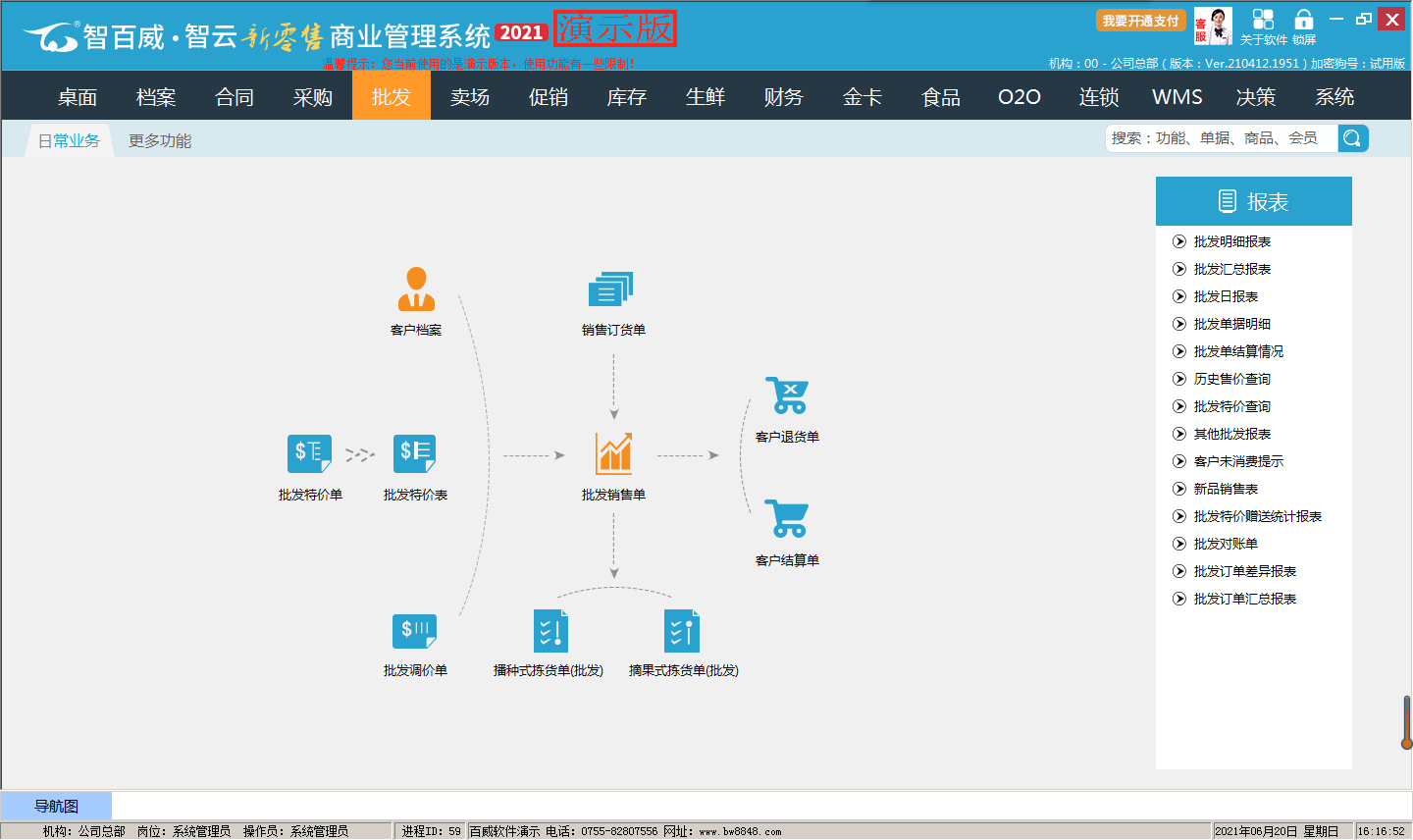
Task: Switch to the 更多功能 tab
Action: pyautogui.click(x=160, y=141)
